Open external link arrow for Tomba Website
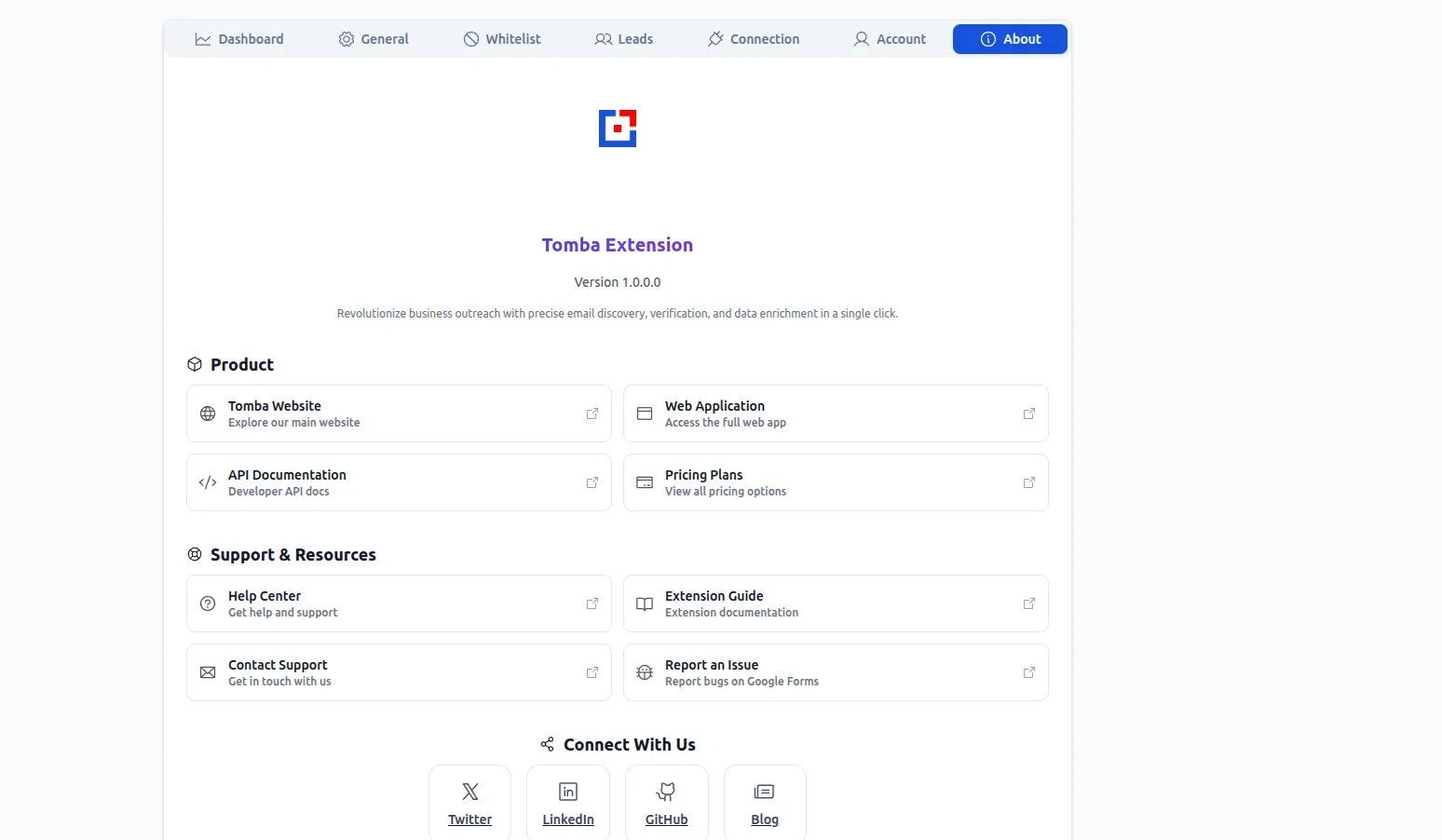The image size is (1442, 840). tap(592, 413)
